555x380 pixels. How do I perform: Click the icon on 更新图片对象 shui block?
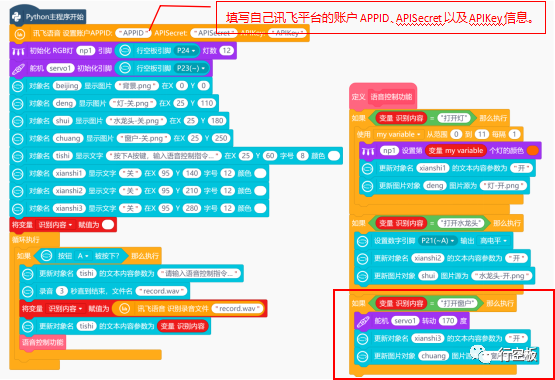(x=362, y=276)
